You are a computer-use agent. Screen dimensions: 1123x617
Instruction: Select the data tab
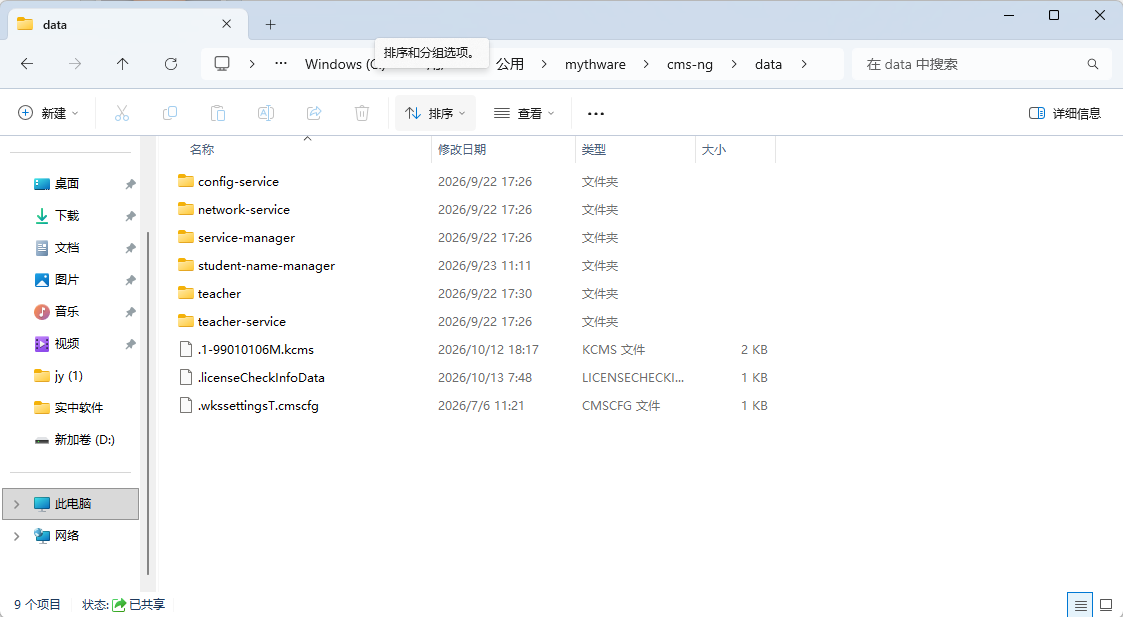[127, 24]
